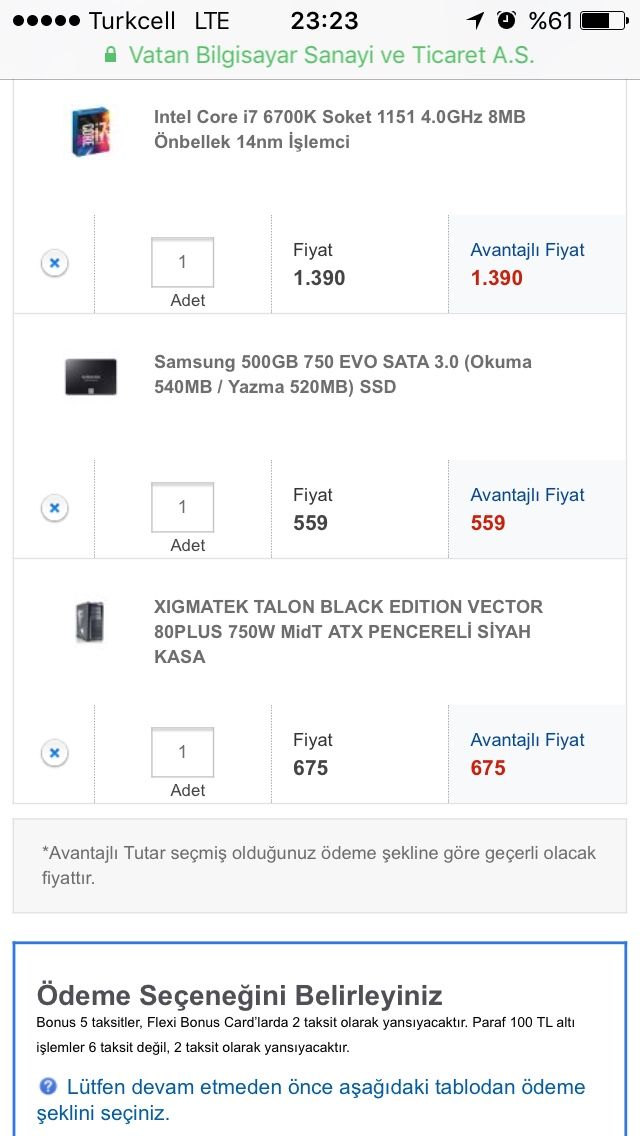Image resolution: width=640 pixels, height=1136 pixels.
Task: Tap the blue question mark help icon
Action: coord(48,1086)
